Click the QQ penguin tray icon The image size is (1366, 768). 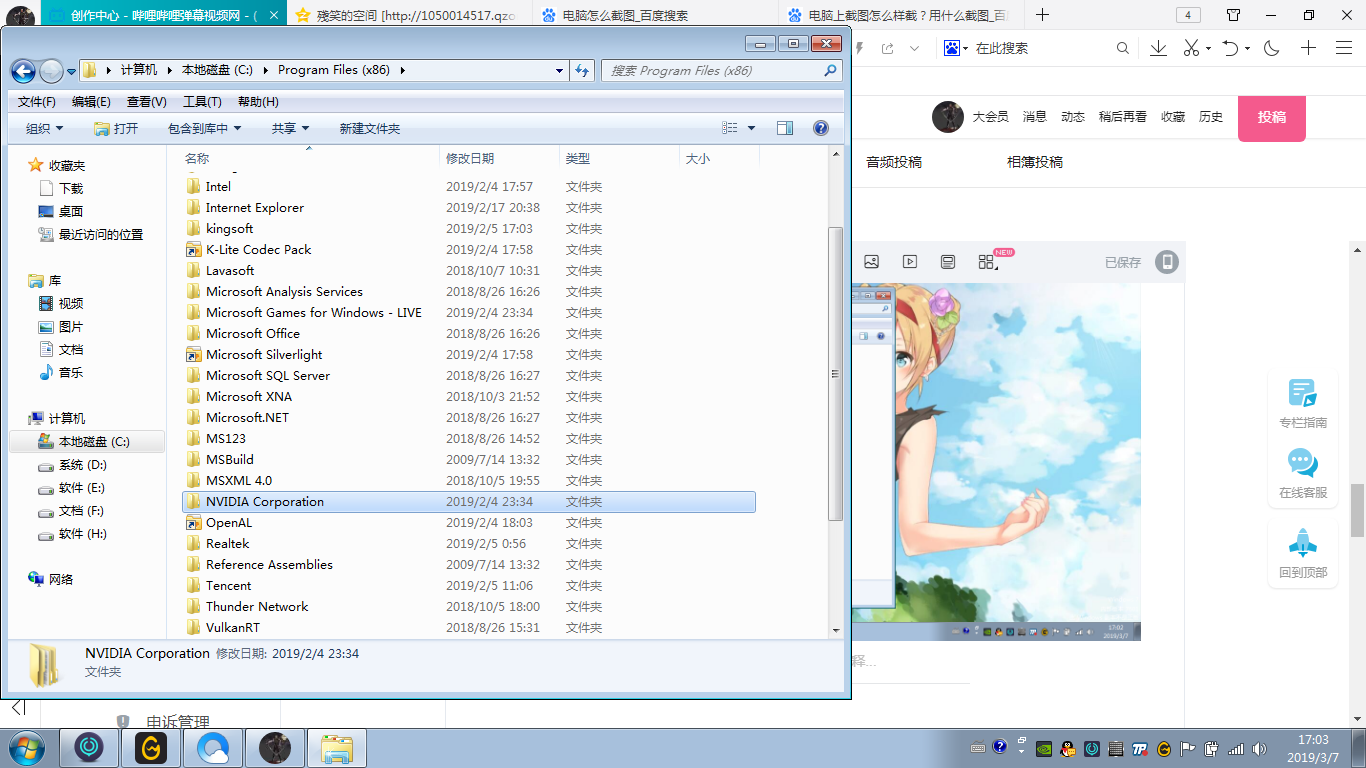(x=1068, y=748)
